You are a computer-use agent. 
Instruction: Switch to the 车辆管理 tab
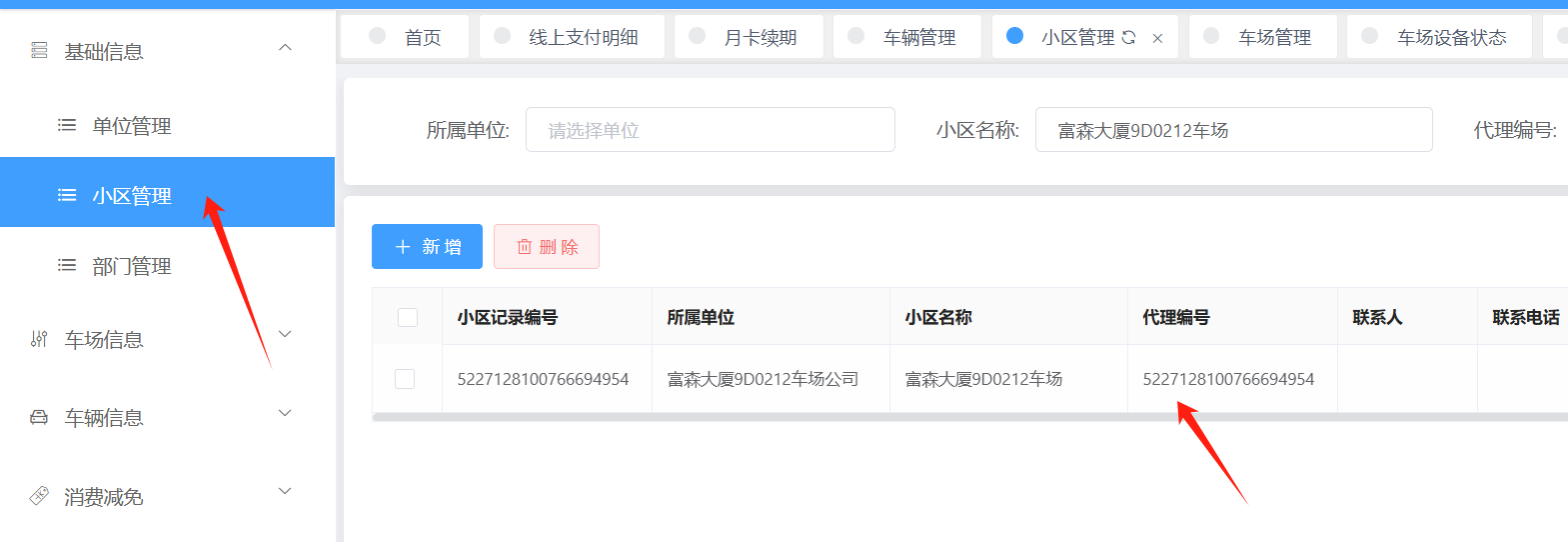907,37
